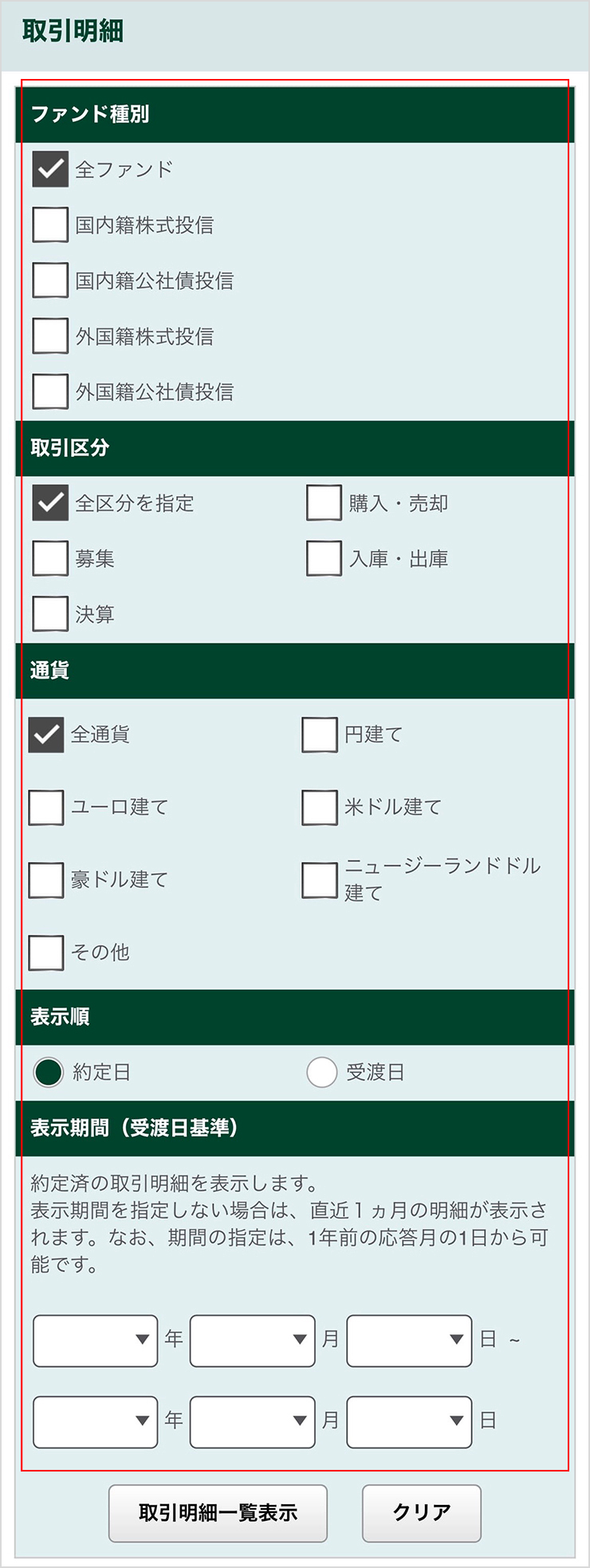Uncheck the 全ファンド checkbox
Image resolution: width=590 pixels, height=1568 pixels.
point(49,169)
